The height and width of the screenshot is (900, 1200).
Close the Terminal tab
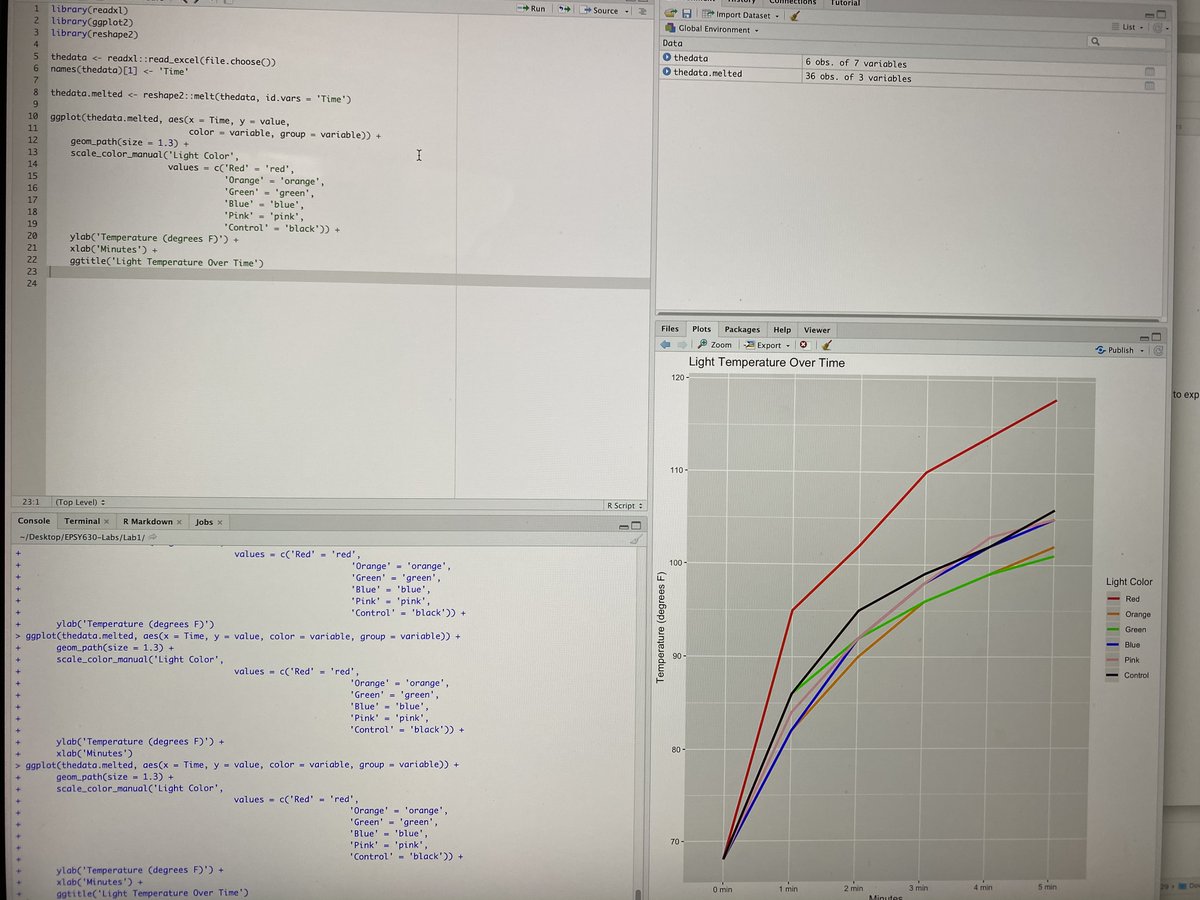pos(106,522)
